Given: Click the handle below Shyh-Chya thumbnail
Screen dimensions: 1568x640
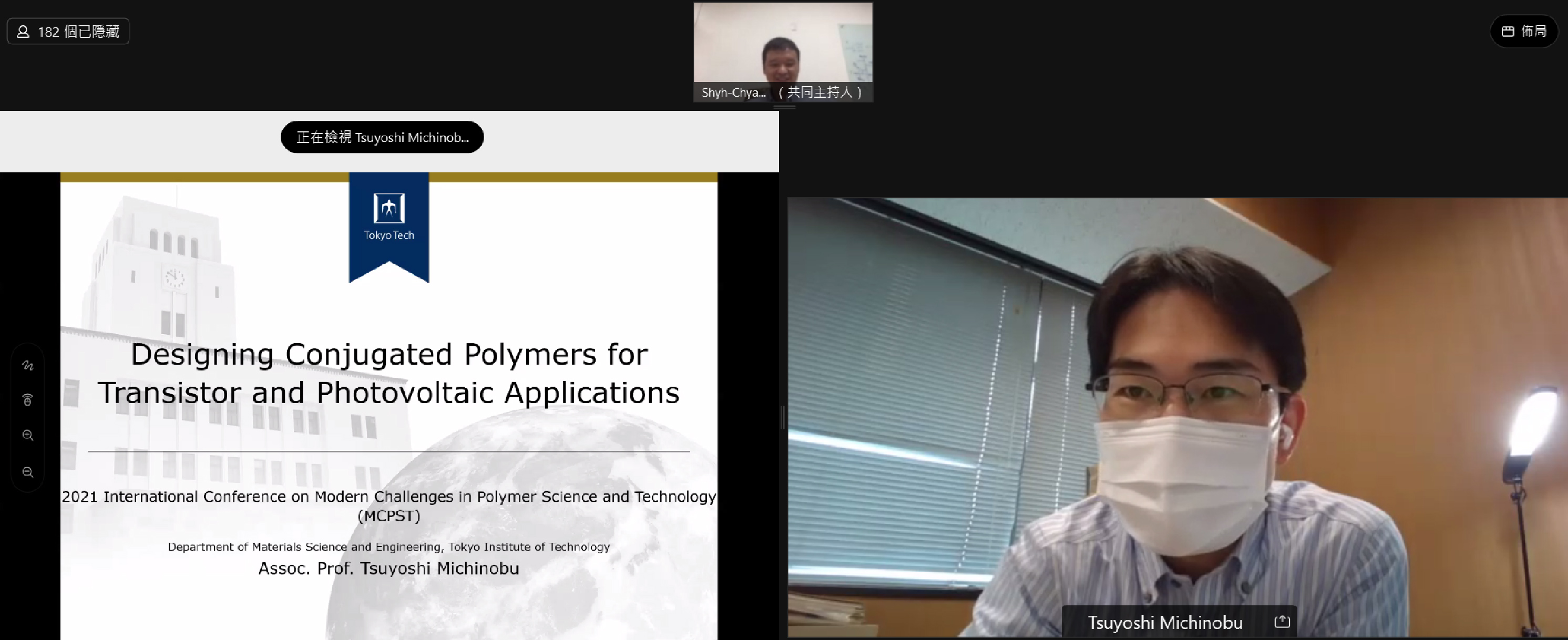Looking at the screenshot, I should coord(784,107).
